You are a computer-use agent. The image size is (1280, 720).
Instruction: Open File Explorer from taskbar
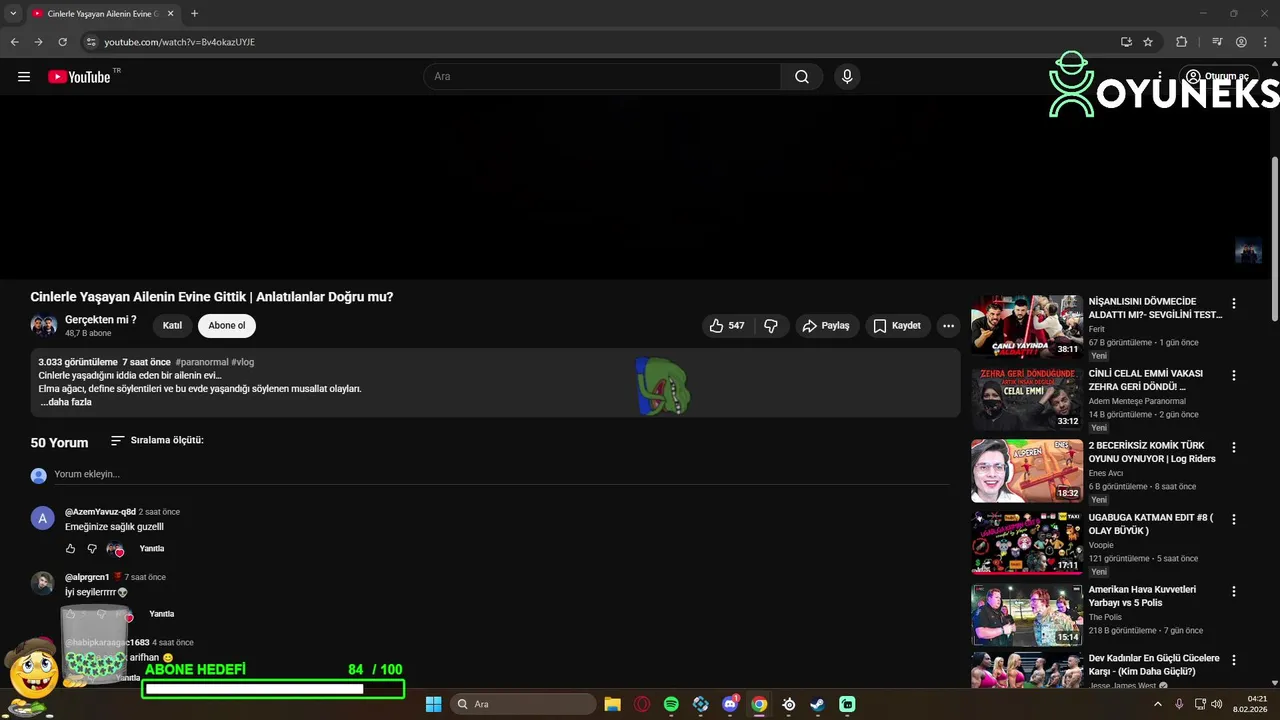click(612, 704)
